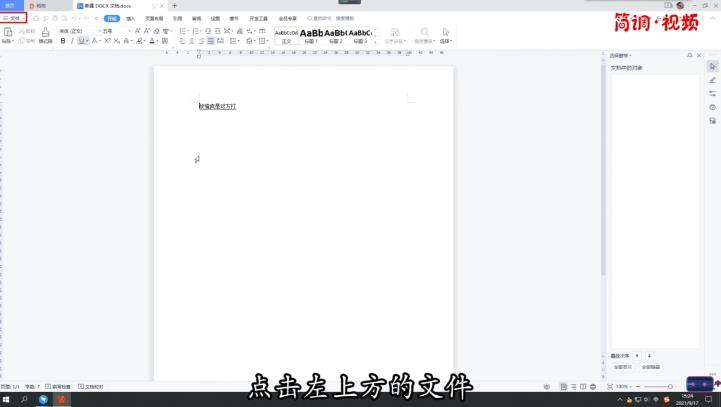Click the 全部显示 button in selection pane

tap(622, 367)
